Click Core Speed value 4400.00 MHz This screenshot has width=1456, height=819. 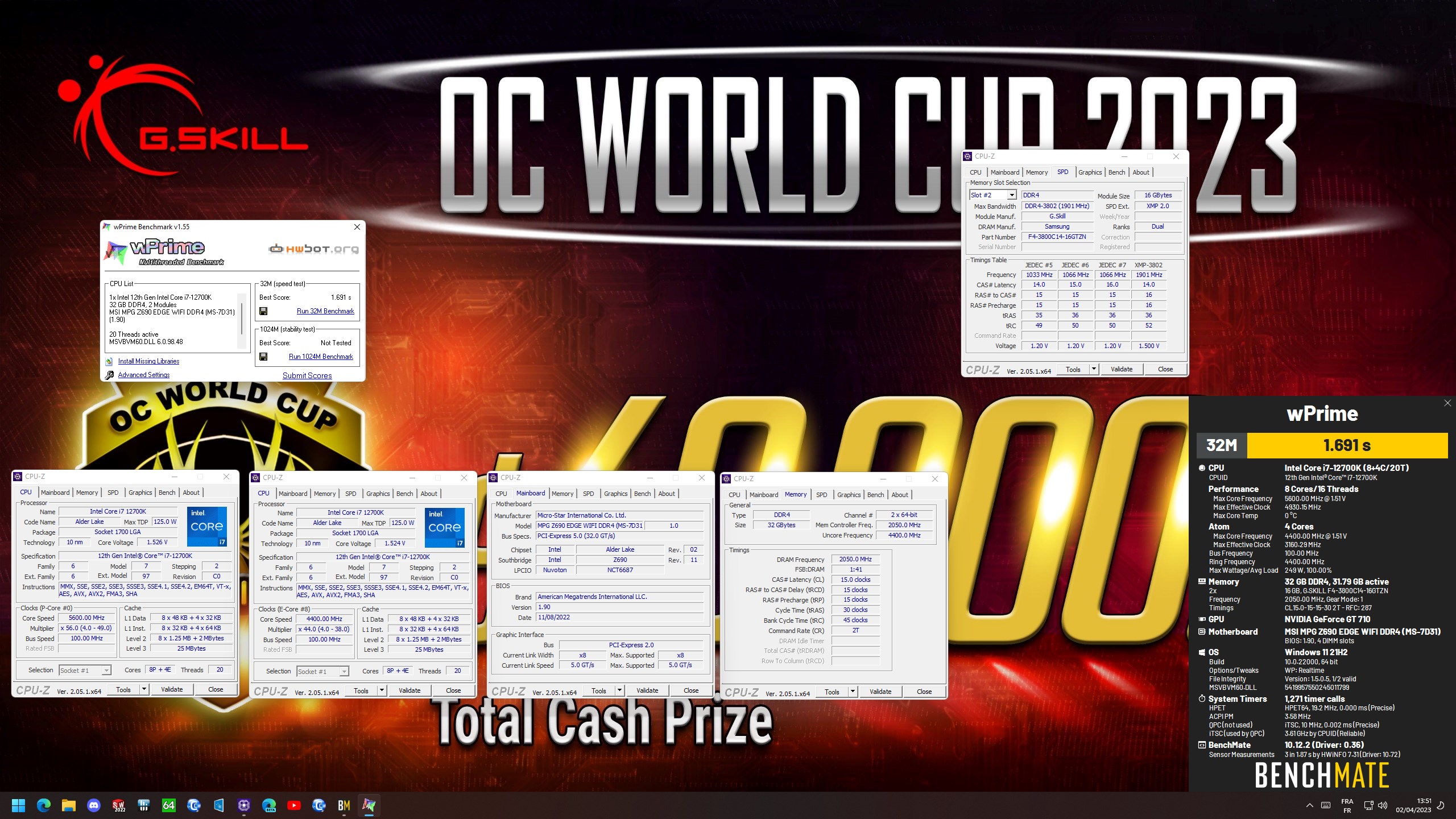tap(324, 619)
